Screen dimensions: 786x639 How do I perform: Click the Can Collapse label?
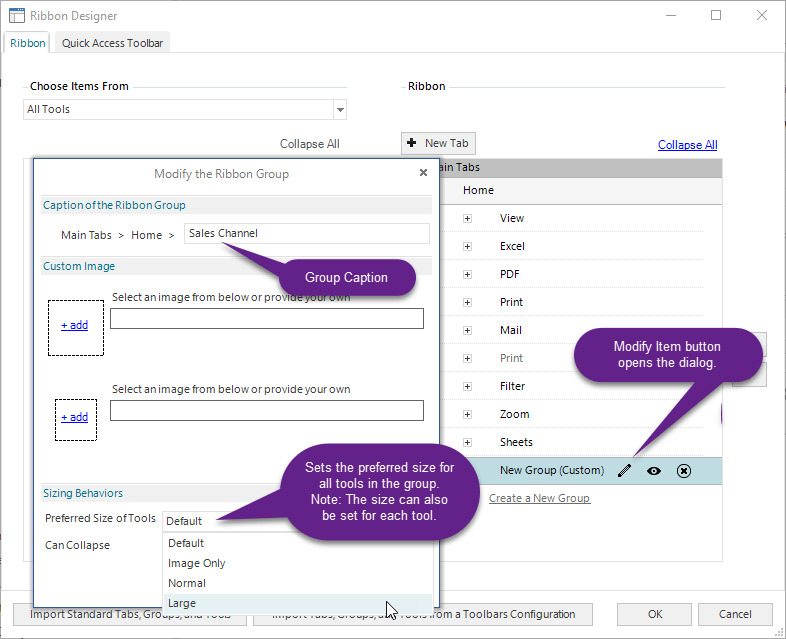tap(77, 545)
